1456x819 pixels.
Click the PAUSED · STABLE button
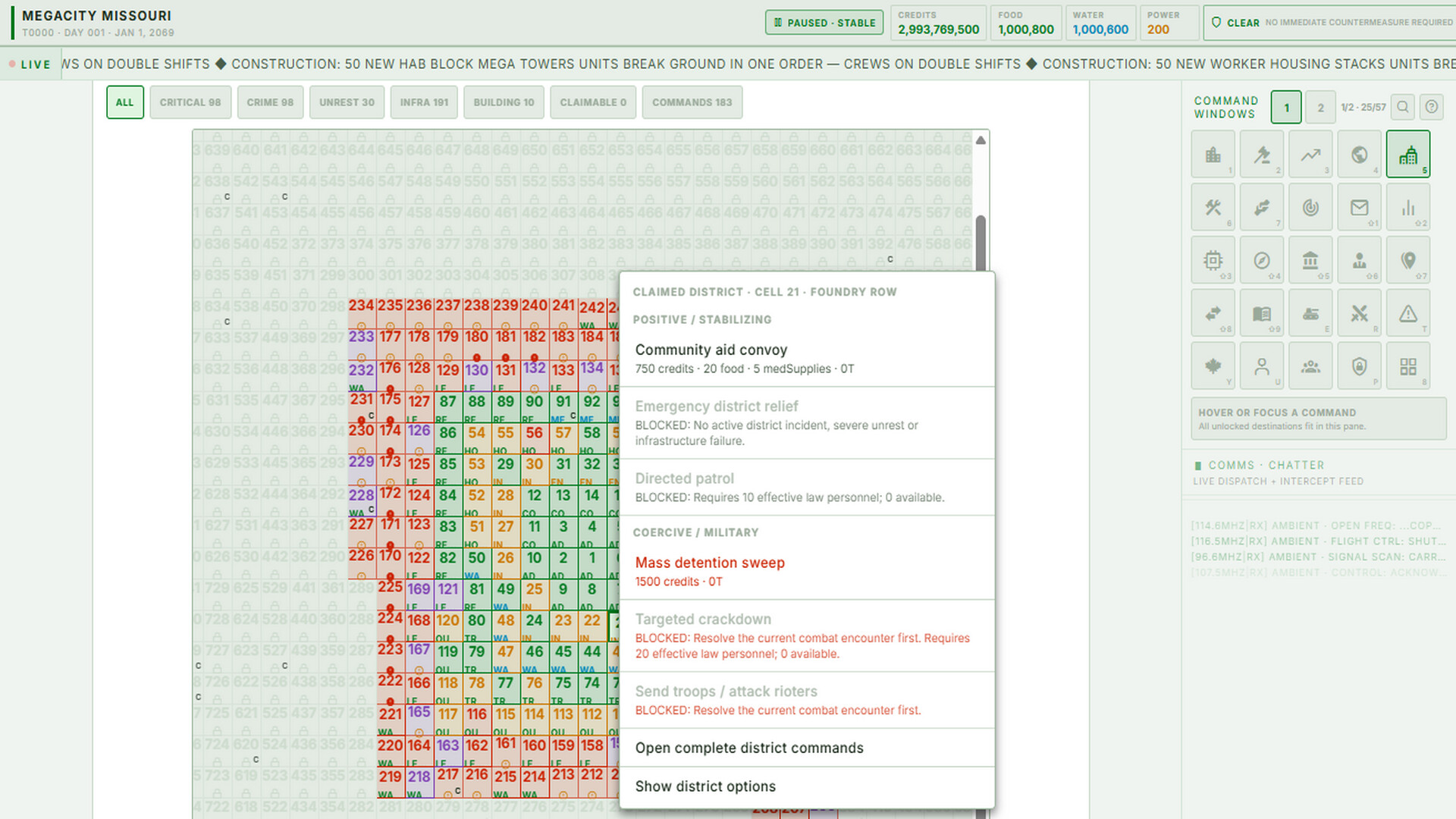click(824, 23)
